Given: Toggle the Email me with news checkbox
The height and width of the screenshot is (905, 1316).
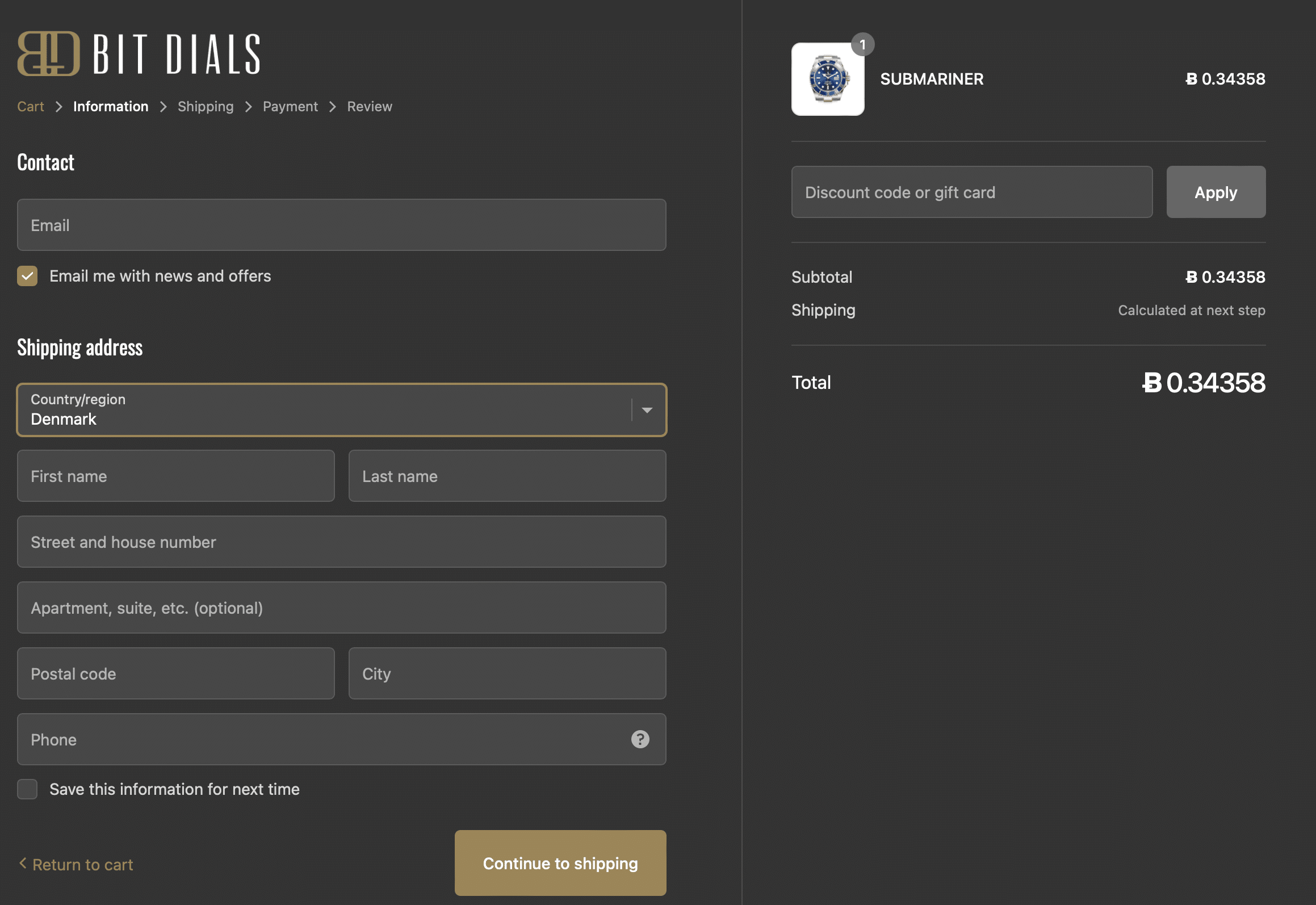Looking at the screenshot, I should [27, 276].
